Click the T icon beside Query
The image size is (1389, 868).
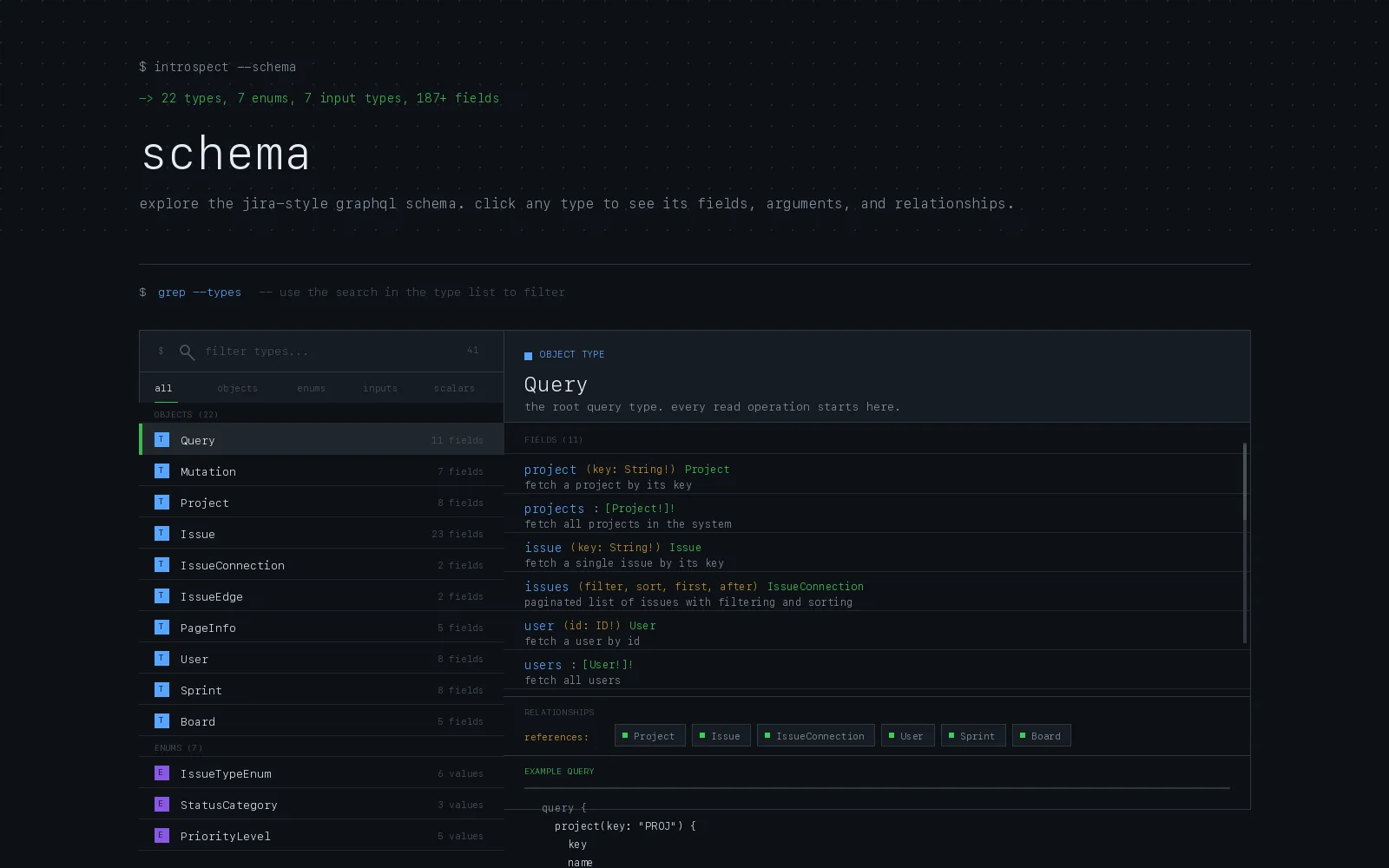[x=161, y=439]
